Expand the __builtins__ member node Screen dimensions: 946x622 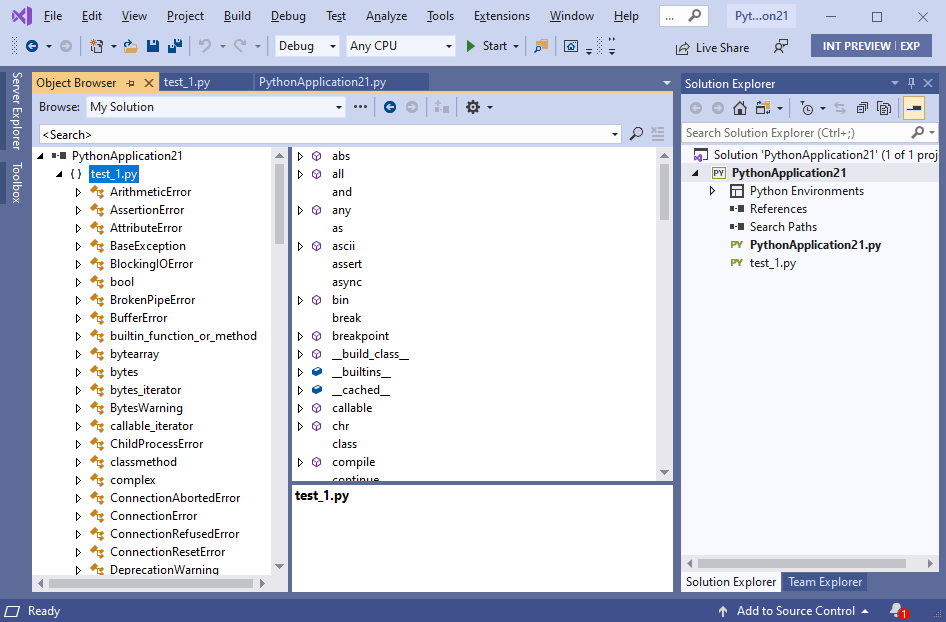[x=300, y=372]
